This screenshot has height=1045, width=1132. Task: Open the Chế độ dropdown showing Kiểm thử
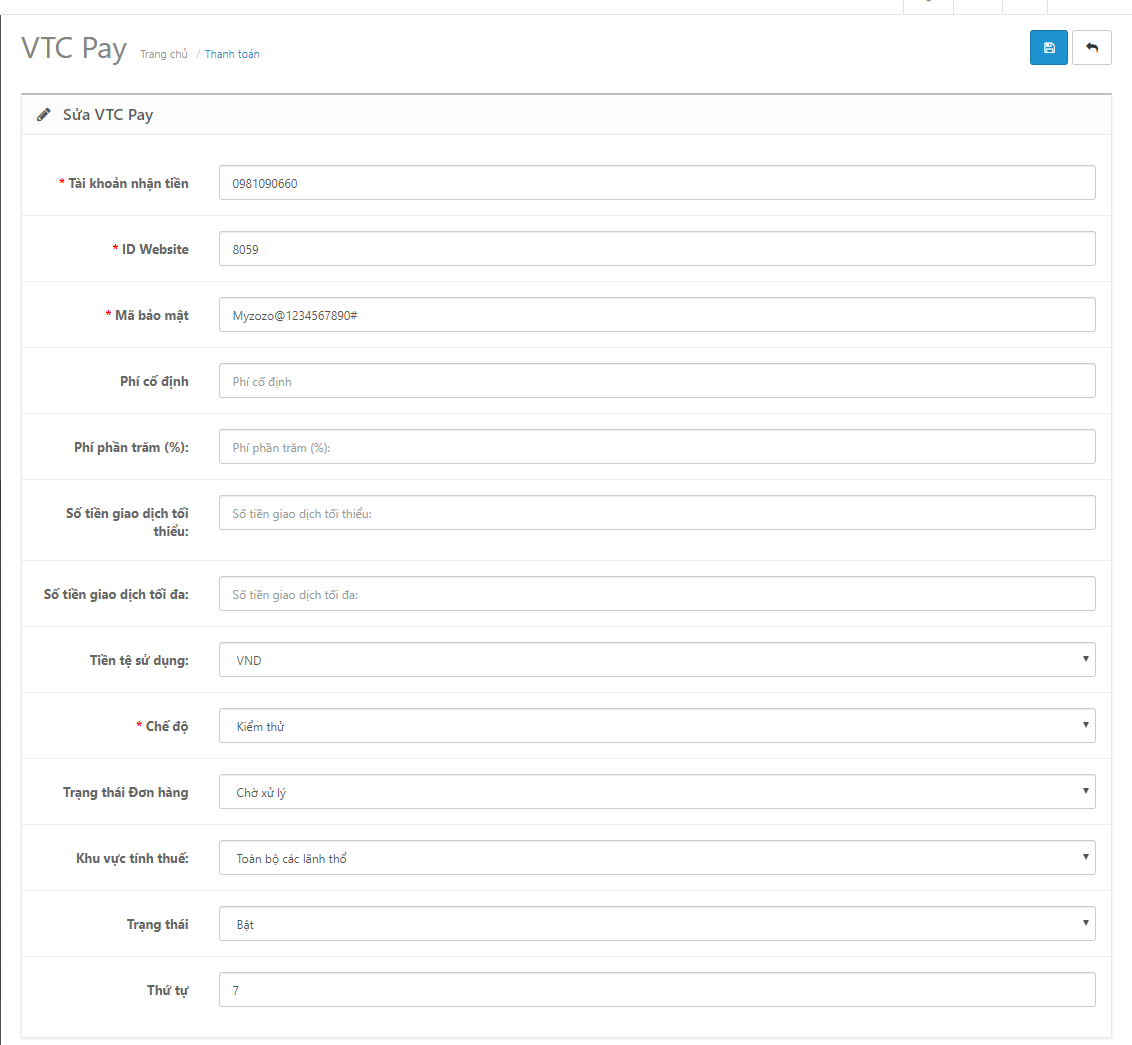(x=657, y=726)
